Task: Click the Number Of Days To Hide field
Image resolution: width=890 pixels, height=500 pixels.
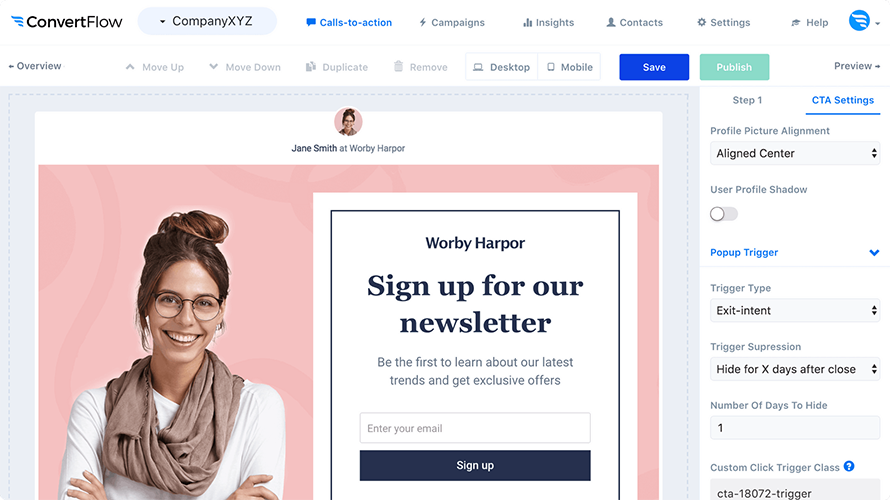Action: tap(795, 427)
